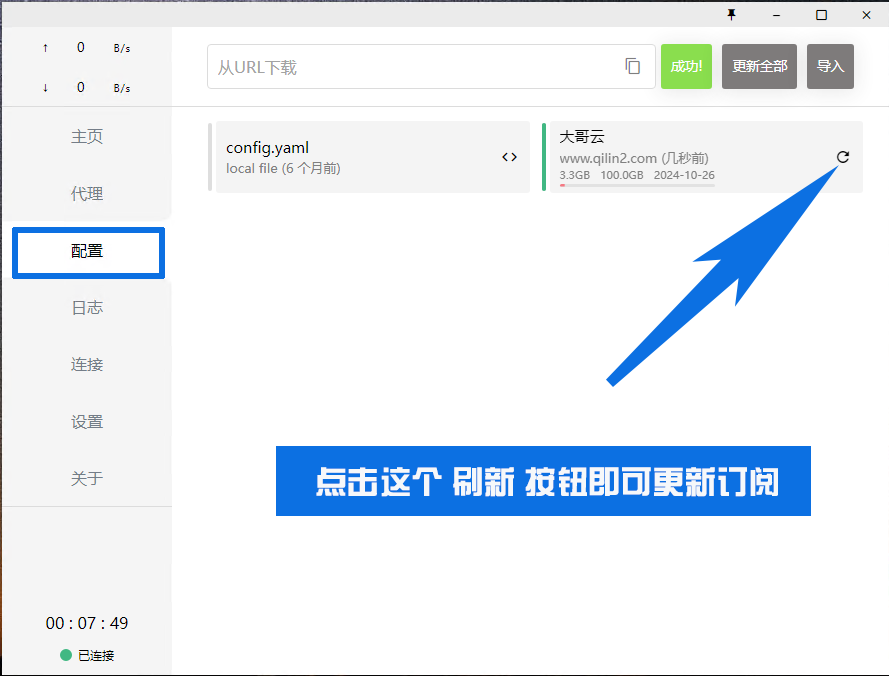This screenshot has height=676, width=889.
Task: Open the 连接 section
Action: pos(87,365)
